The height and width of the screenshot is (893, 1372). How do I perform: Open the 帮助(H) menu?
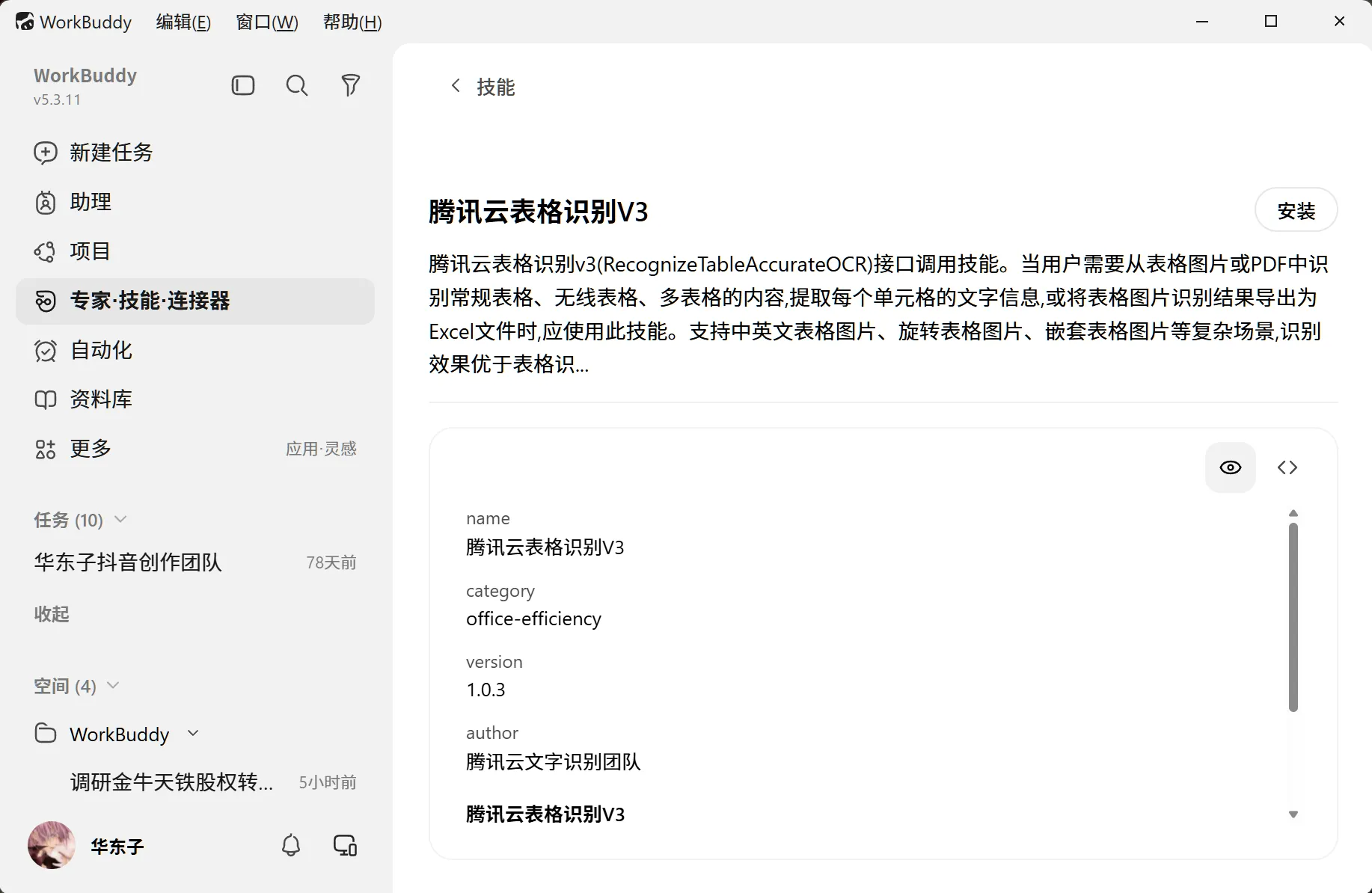click(352, 22)
